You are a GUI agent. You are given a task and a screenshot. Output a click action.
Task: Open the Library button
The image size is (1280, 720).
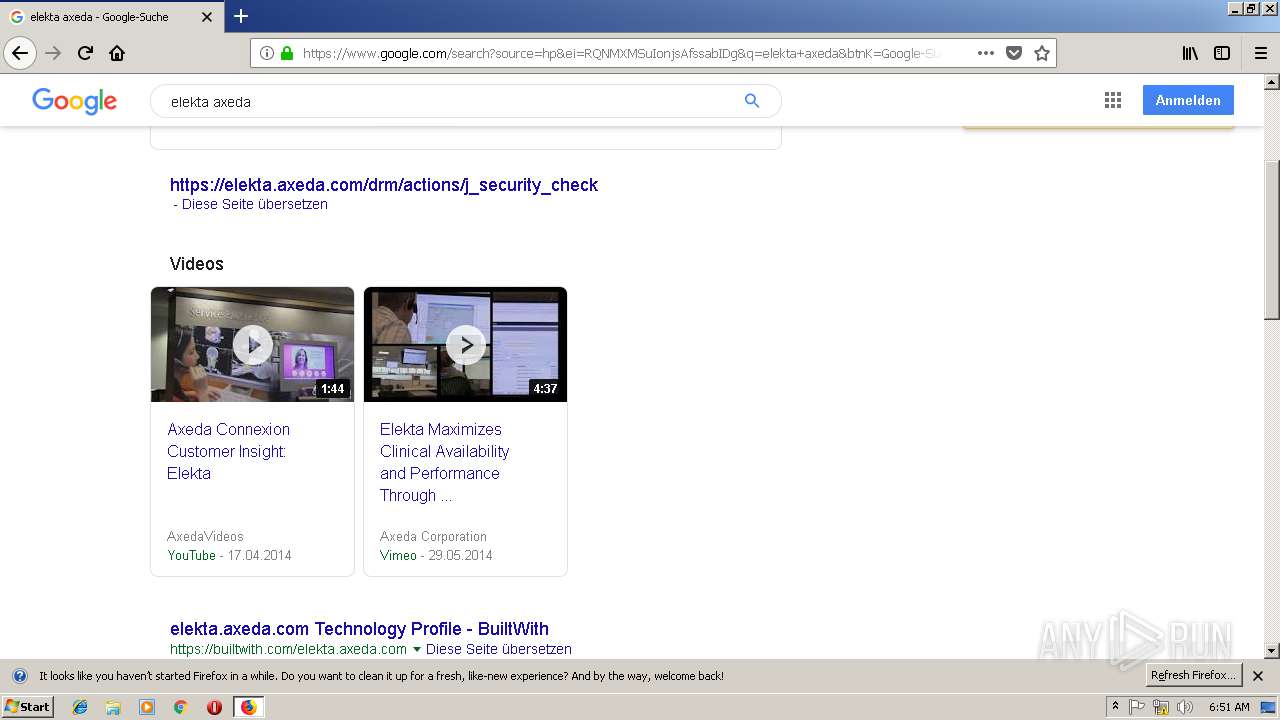click(1190, 53)
